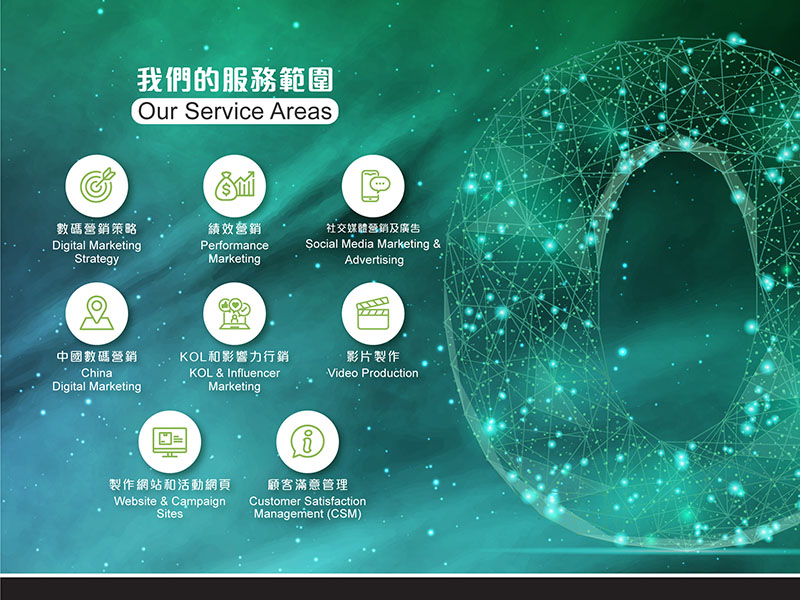Click the Chinese label 顧客滿意管理

307,484
